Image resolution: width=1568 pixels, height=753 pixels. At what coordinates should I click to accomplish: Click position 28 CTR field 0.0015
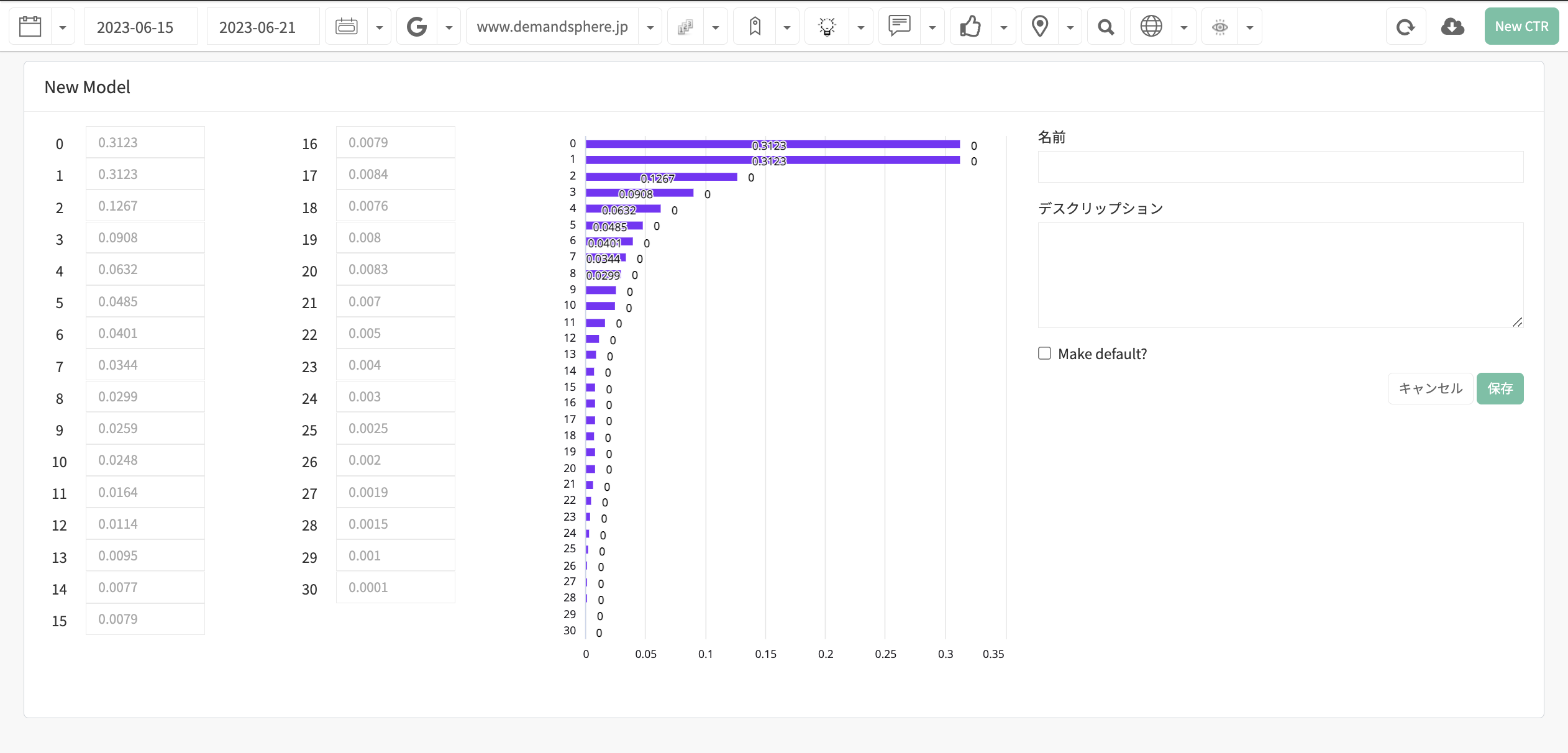(x=395, y=524)
